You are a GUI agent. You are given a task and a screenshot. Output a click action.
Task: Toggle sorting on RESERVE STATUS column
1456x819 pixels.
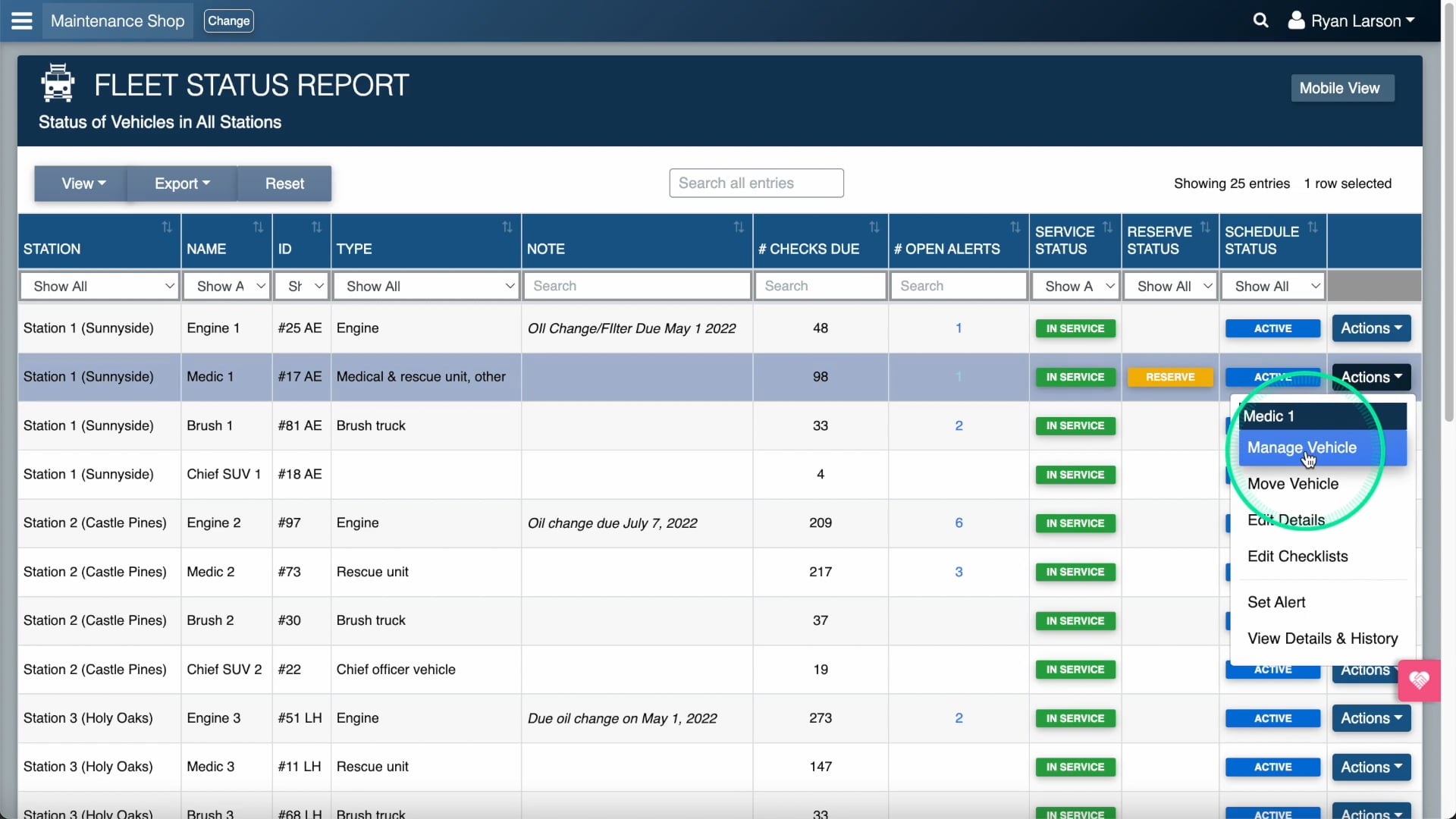[1205, 227]
